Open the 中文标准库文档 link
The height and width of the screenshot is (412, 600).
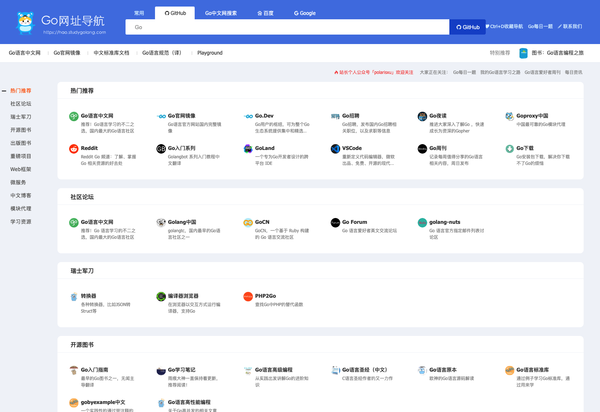point(111,53)
